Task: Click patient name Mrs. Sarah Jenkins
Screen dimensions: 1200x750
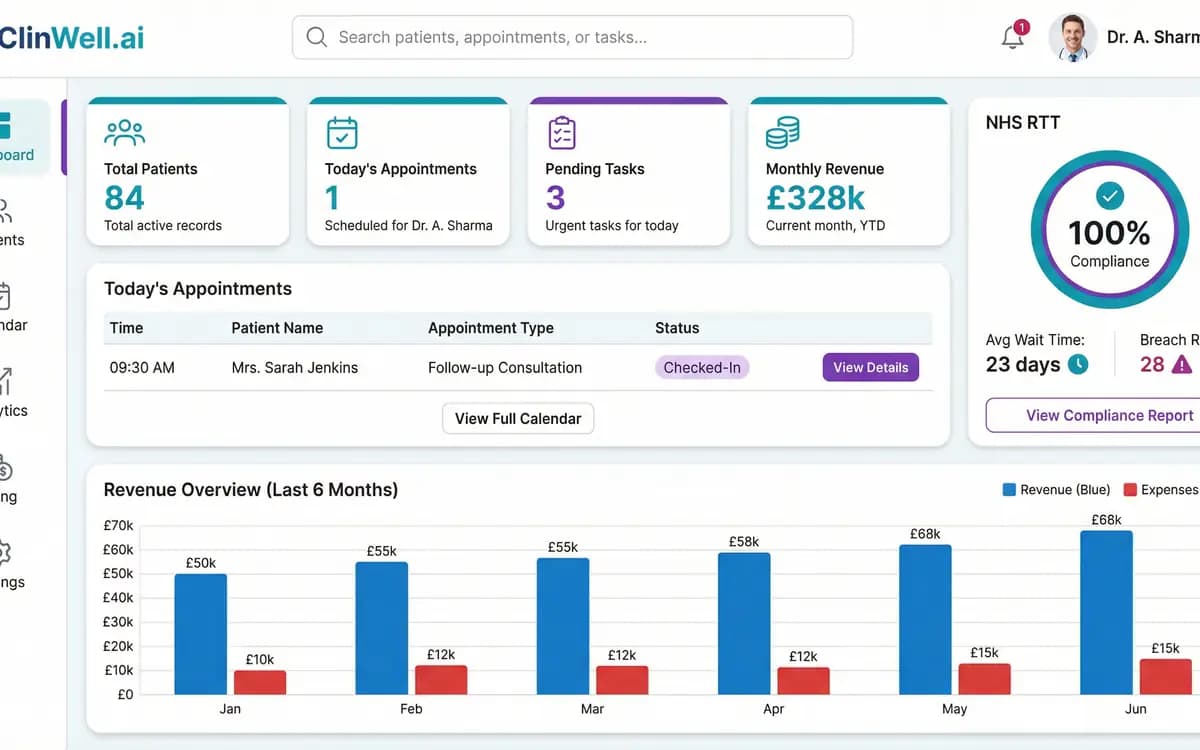Action: click(294, 367)
